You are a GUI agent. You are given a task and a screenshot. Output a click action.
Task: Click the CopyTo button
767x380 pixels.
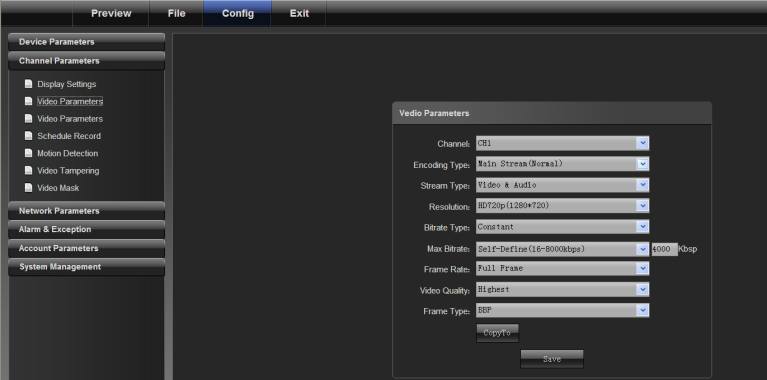pos(497,333)
